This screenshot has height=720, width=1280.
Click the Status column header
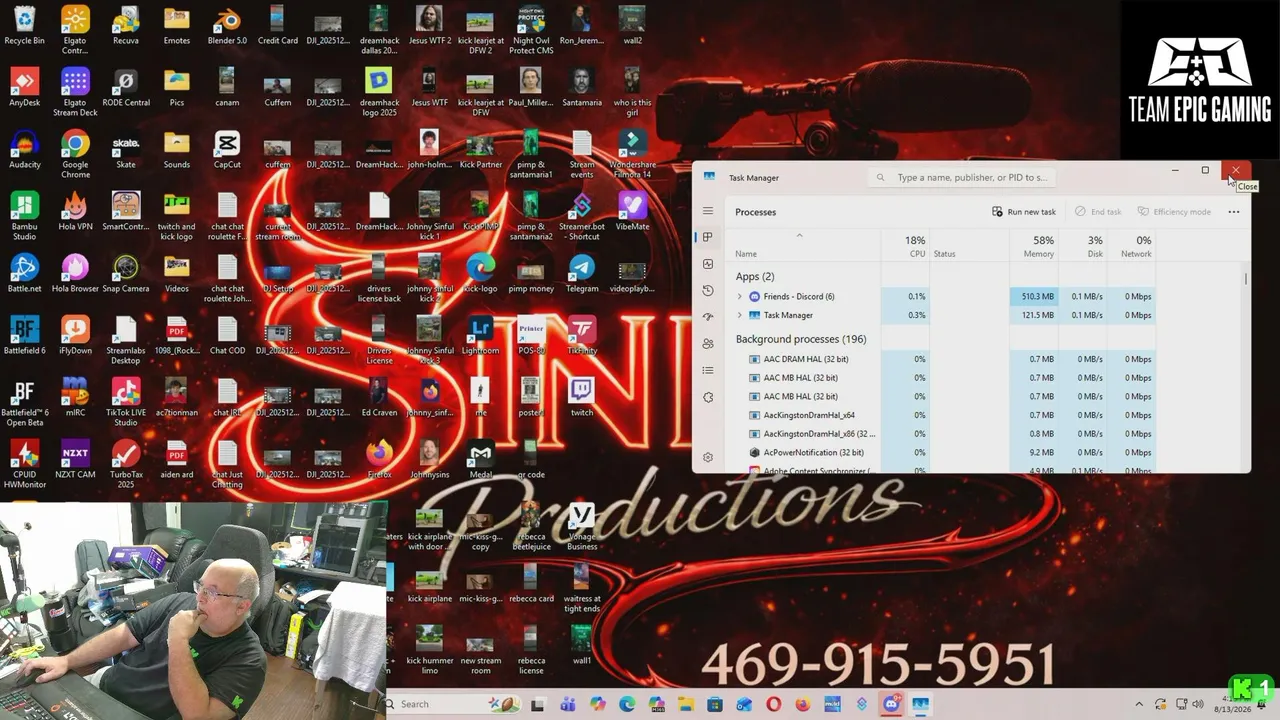tap(945, 254)
